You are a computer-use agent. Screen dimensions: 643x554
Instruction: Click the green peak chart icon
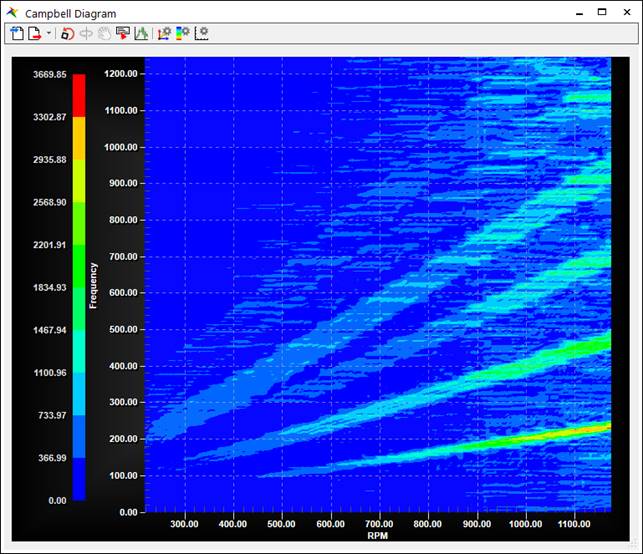point(141,33)
